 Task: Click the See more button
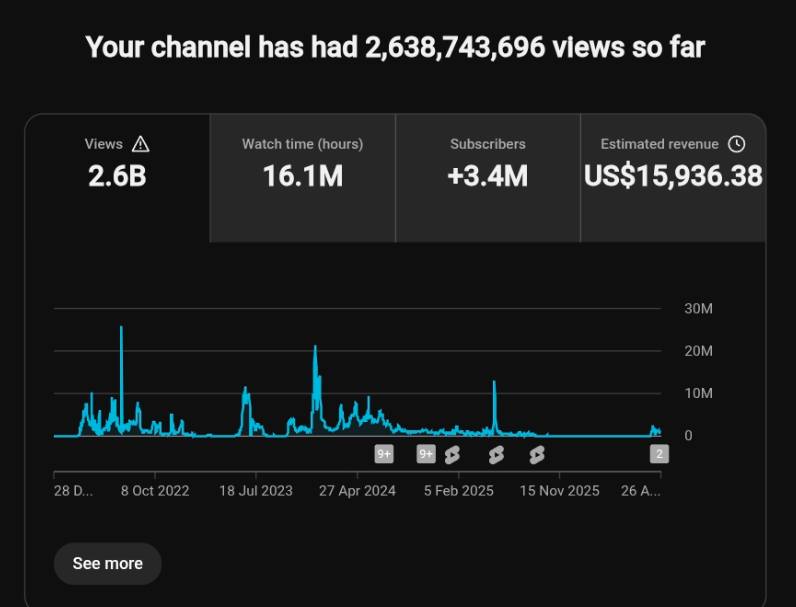108,563
